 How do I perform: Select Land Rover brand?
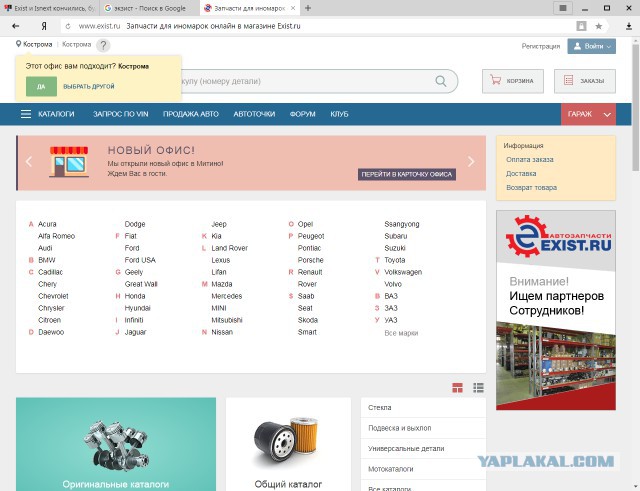(x=229, y=248)
